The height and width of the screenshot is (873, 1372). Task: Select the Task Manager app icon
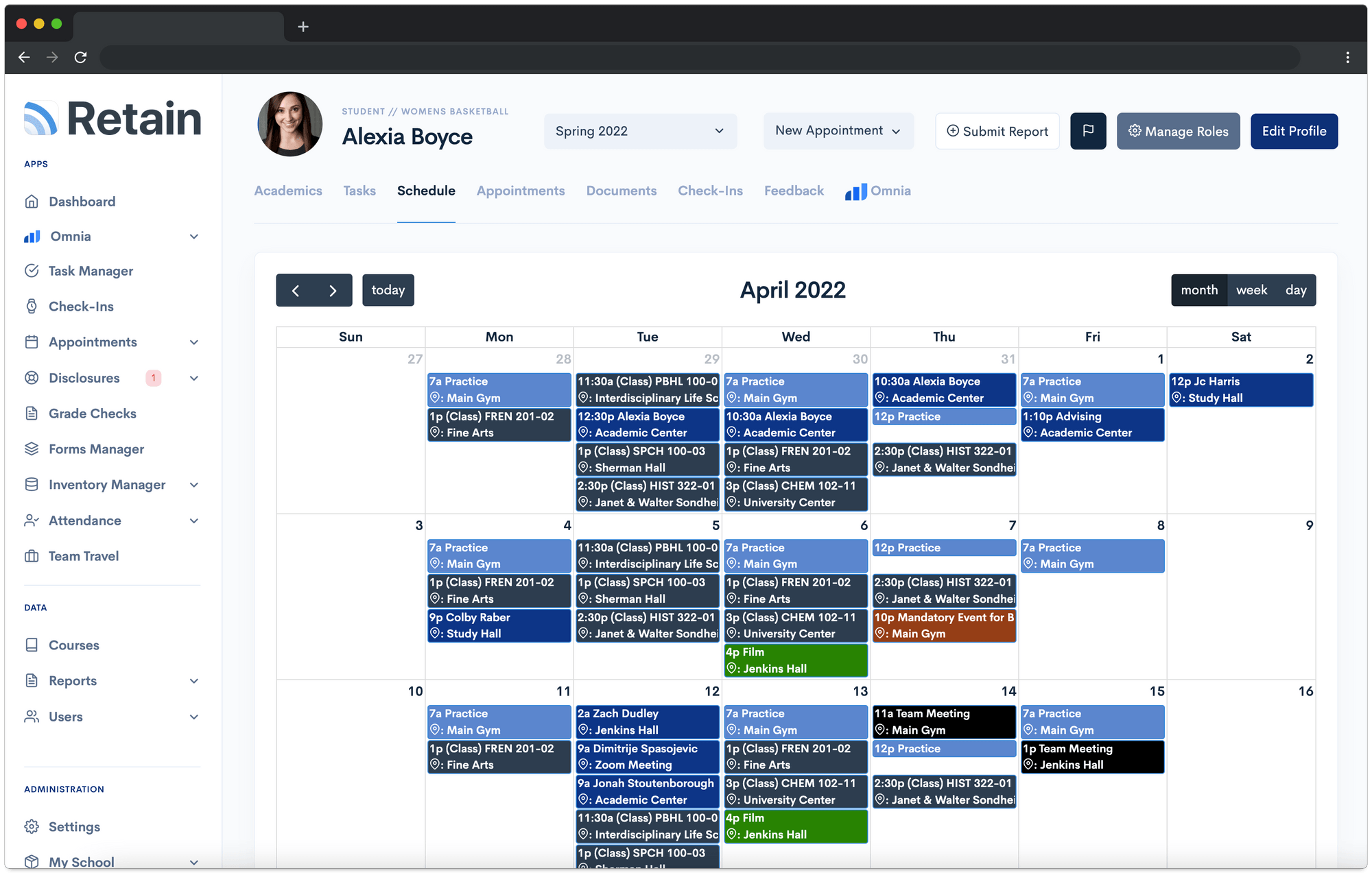[32, 270]
